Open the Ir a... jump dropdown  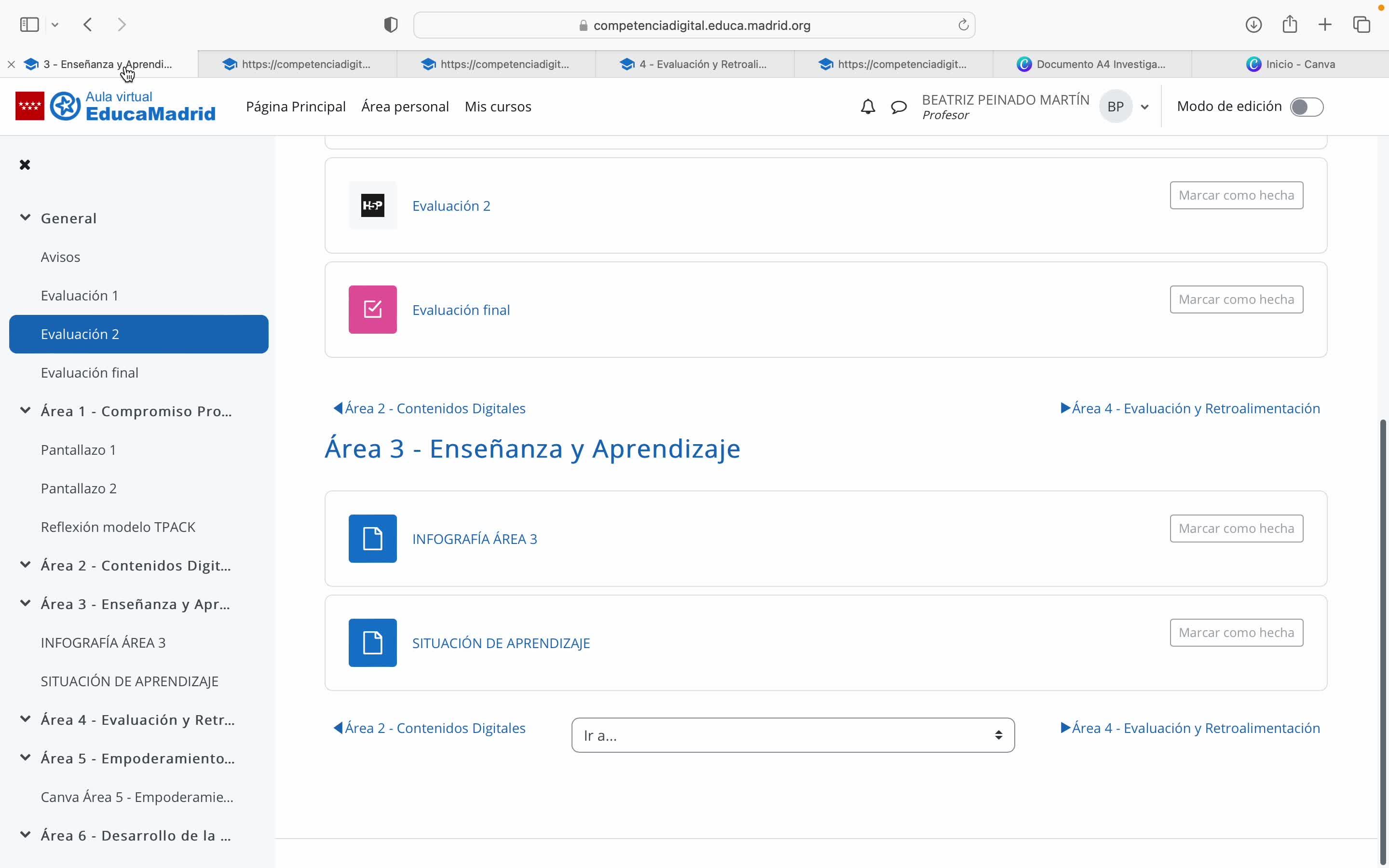coord(793,735)
